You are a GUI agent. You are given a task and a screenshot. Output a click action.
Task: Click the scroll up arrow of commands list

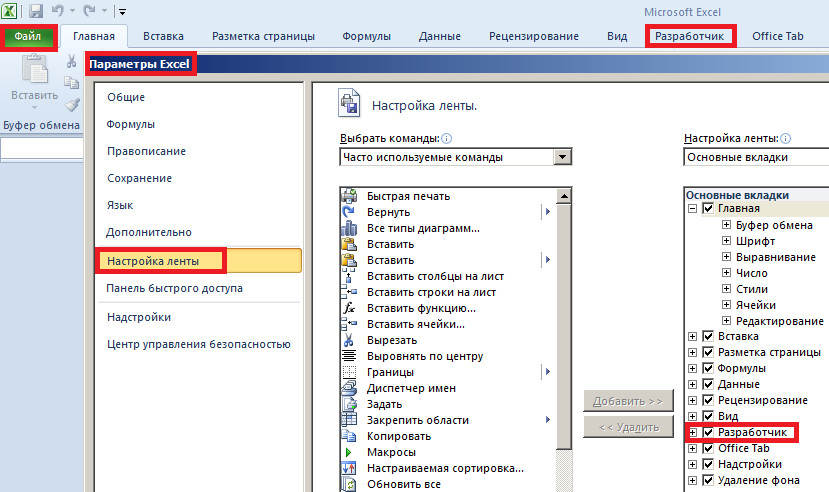pos(564,197)
